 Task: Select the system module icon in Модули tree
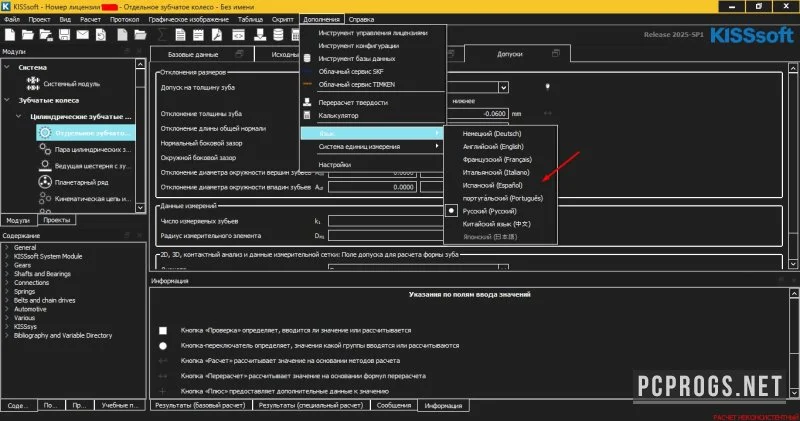(33, 84)
